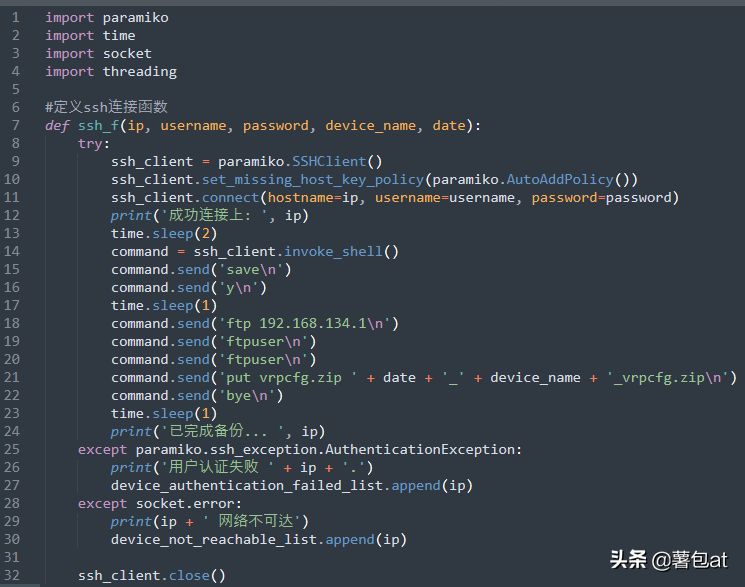Click the 'except' keyword on line 25
The image size is (745, 587).
103,450
